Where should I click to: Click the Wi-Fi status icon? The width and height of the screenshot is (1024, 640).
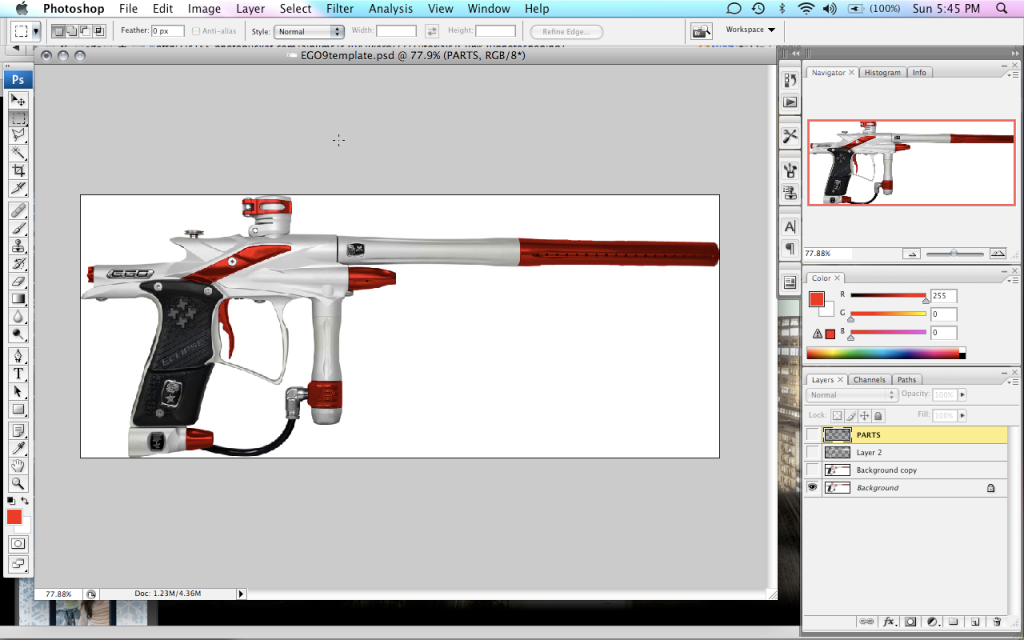pos(807,8)
